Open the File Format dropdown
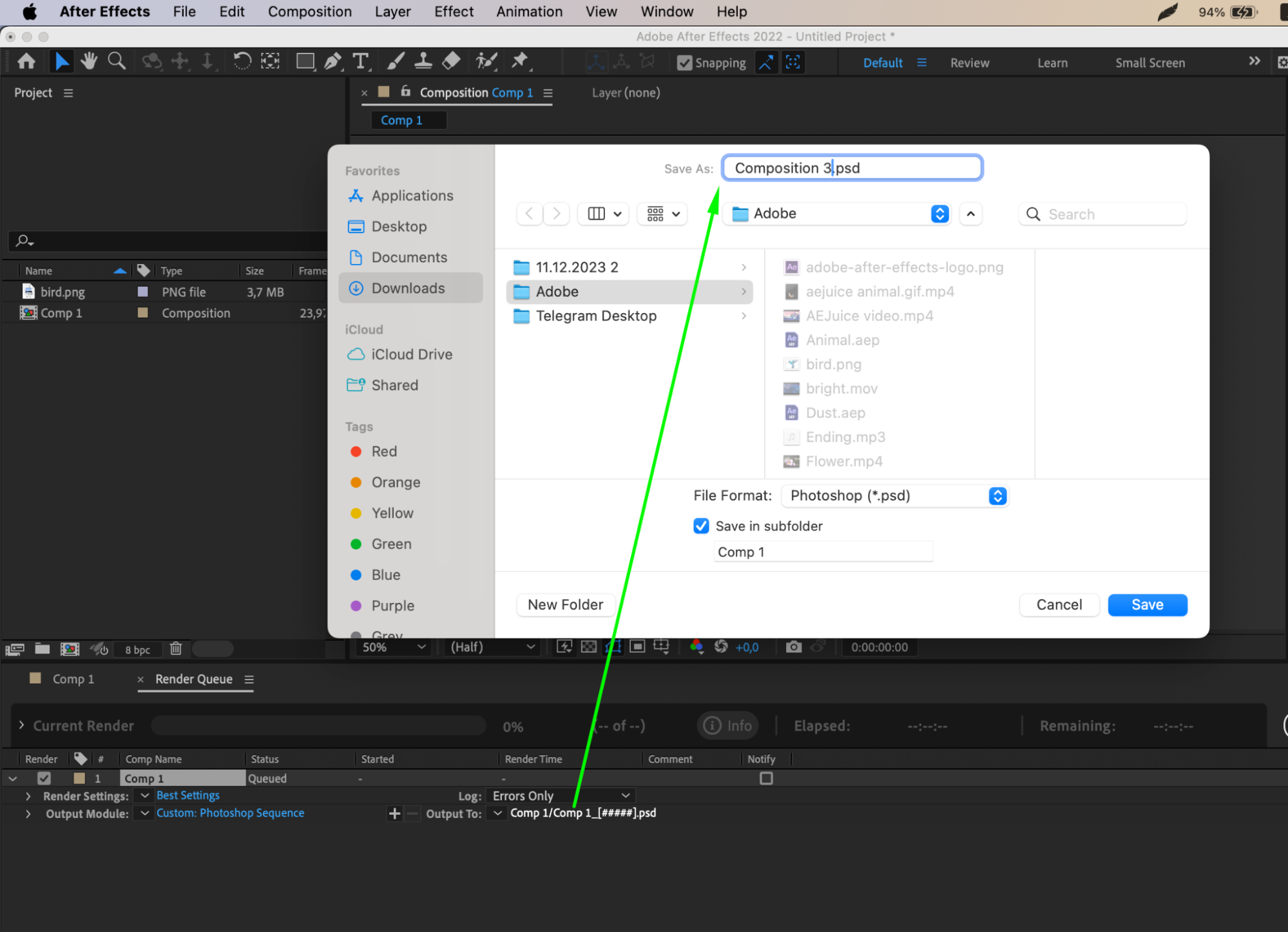Image resolution: width=1288 pixels, height=932 pixels. 894,496
